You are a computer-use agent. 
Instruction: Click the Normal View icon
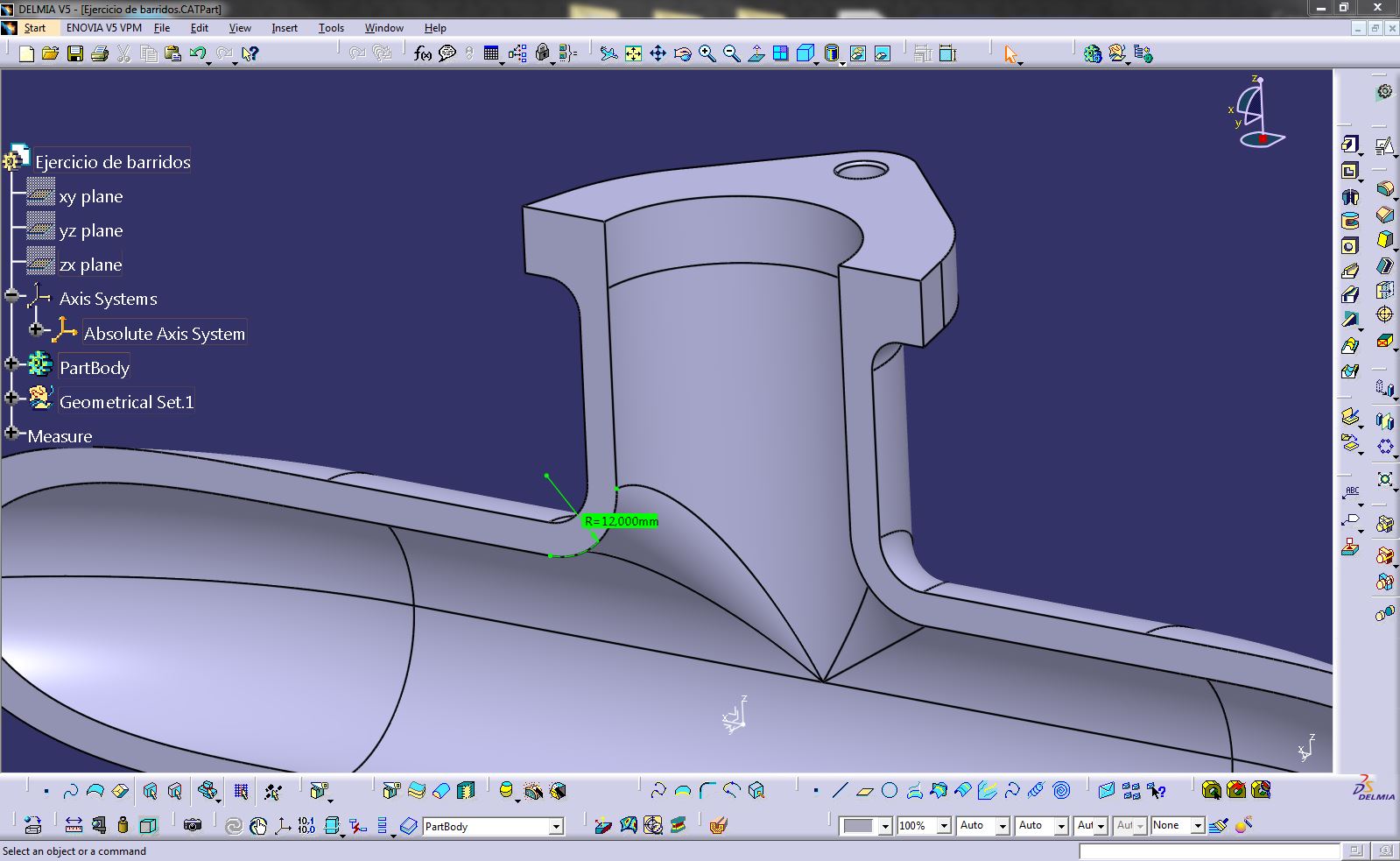pos(756,53)
